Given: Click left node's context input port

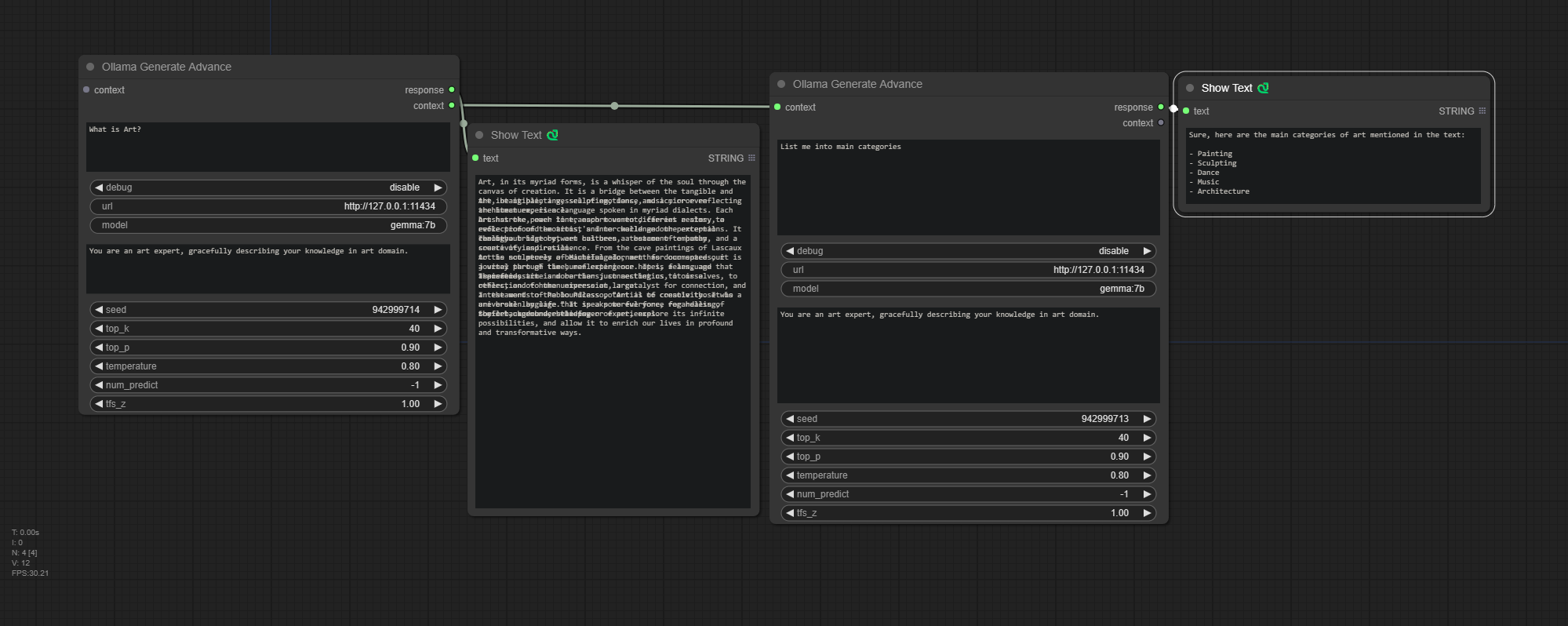Looking at the screenshot, I should click(86, 89).
